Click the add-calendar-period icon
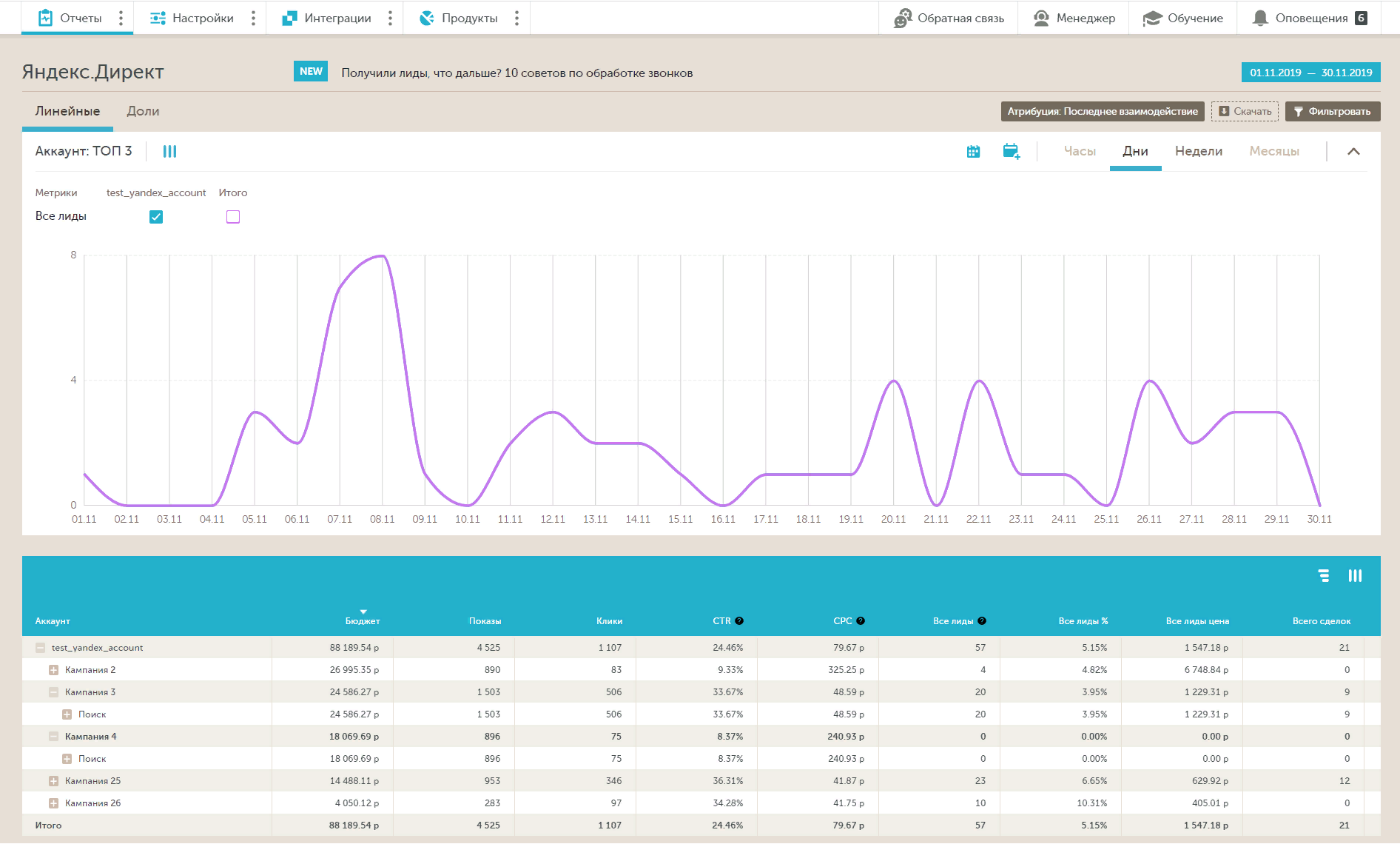Screen dimensions: 1400x844 pos(1011,151)
